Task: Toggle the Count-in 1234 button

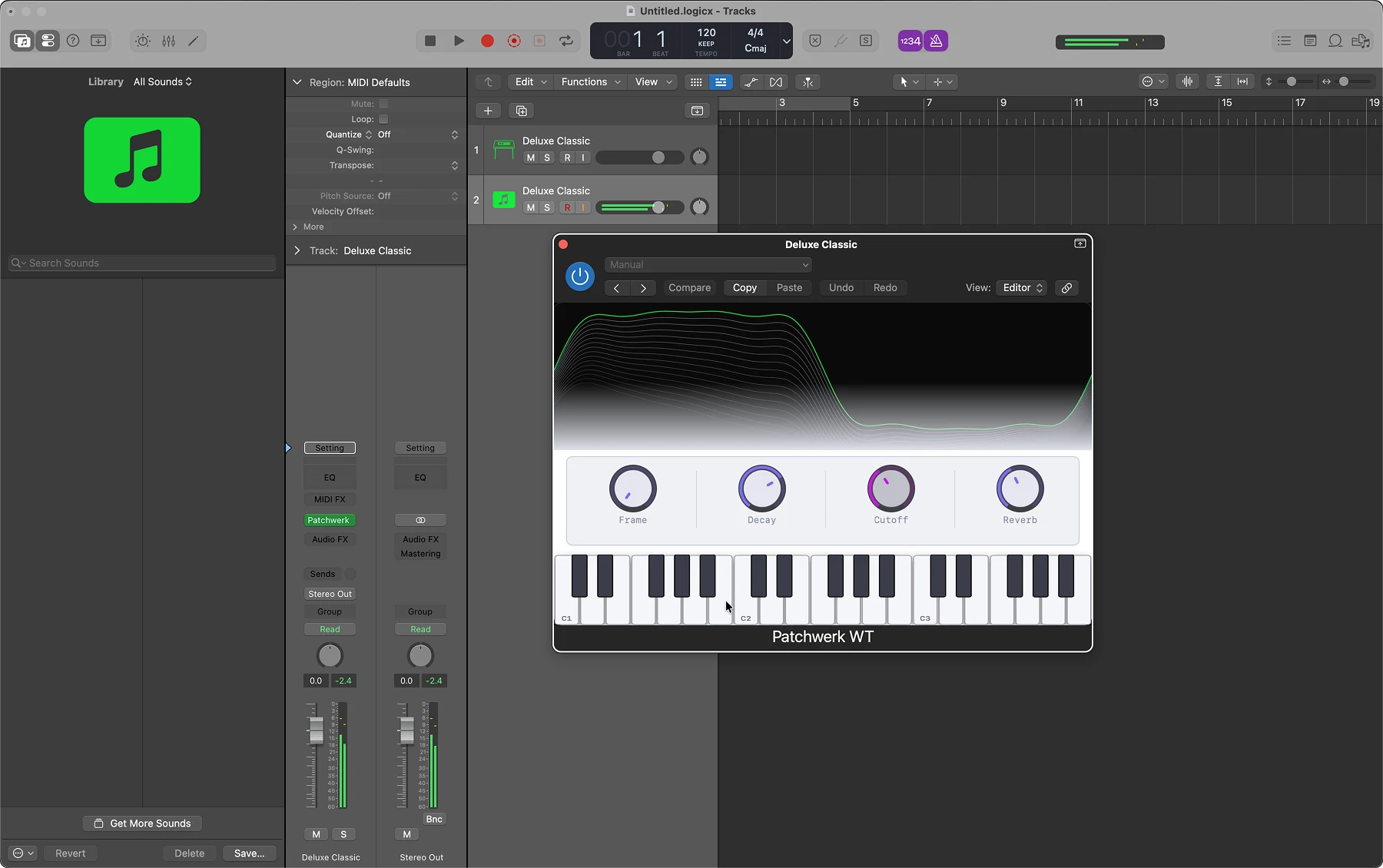Action: 910,41
